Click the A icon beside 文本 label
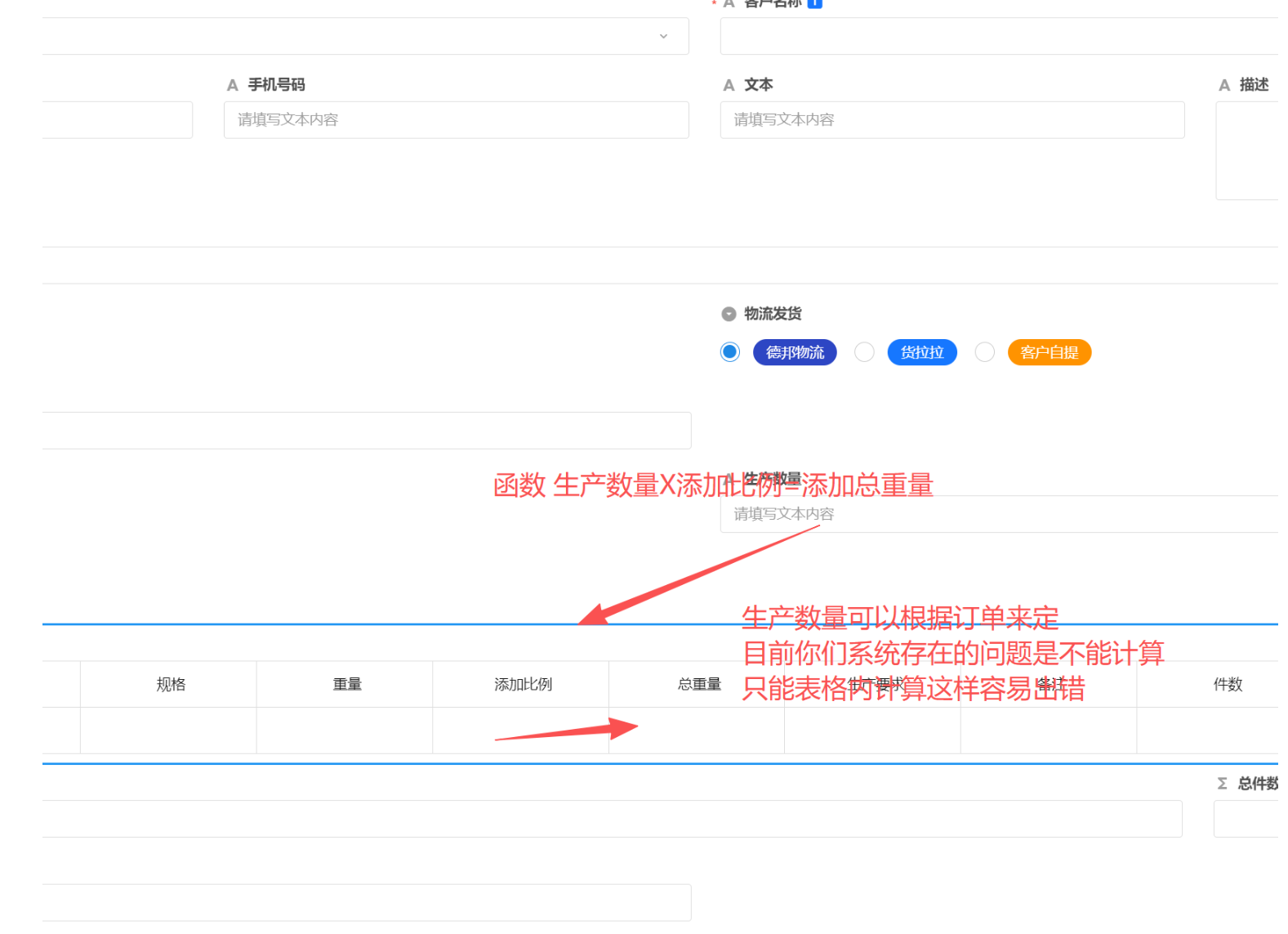 [729, 85]
